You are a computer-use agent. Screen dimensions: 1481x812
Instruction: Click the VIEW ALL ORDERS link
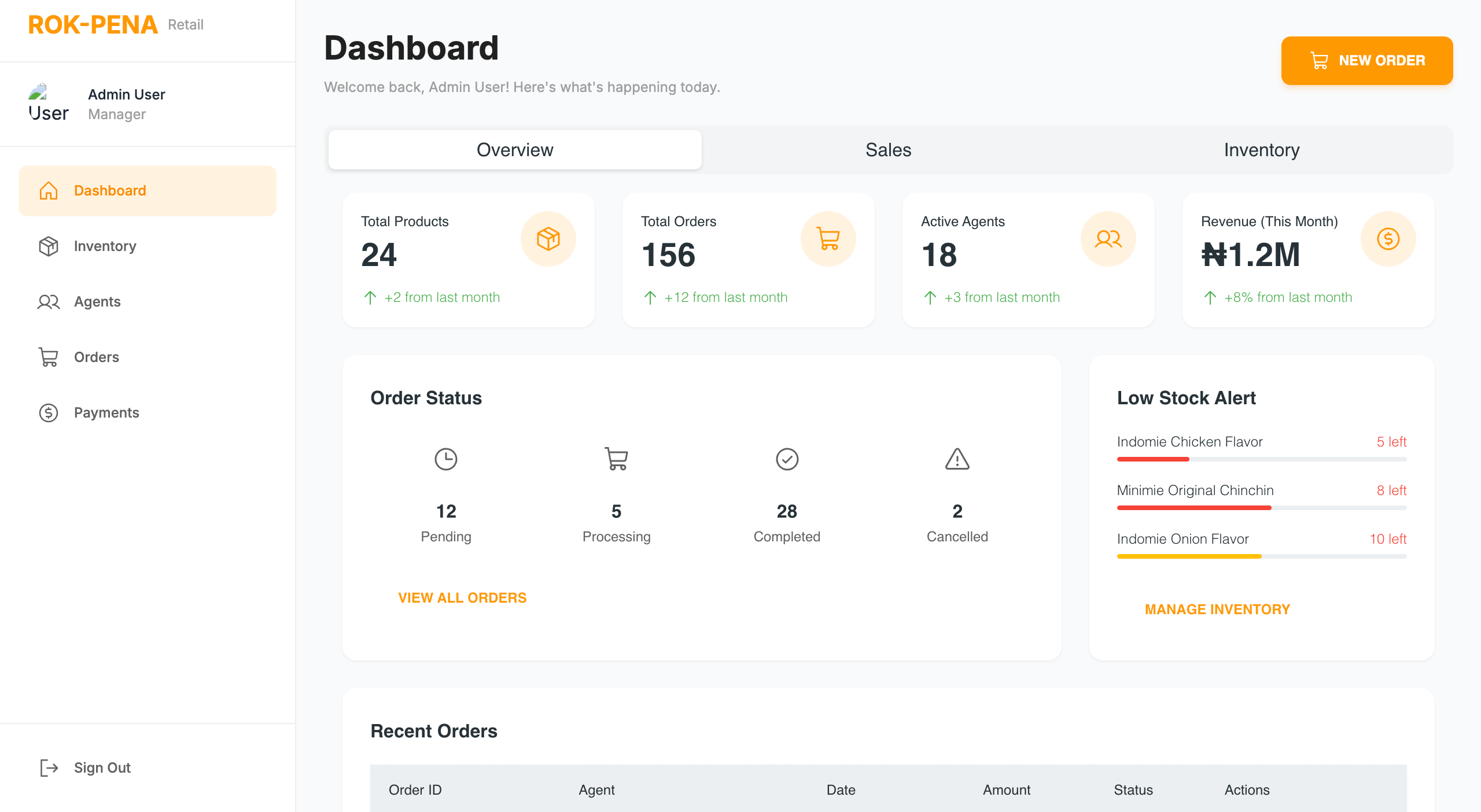pyautogui.click(x=462, y=597)
